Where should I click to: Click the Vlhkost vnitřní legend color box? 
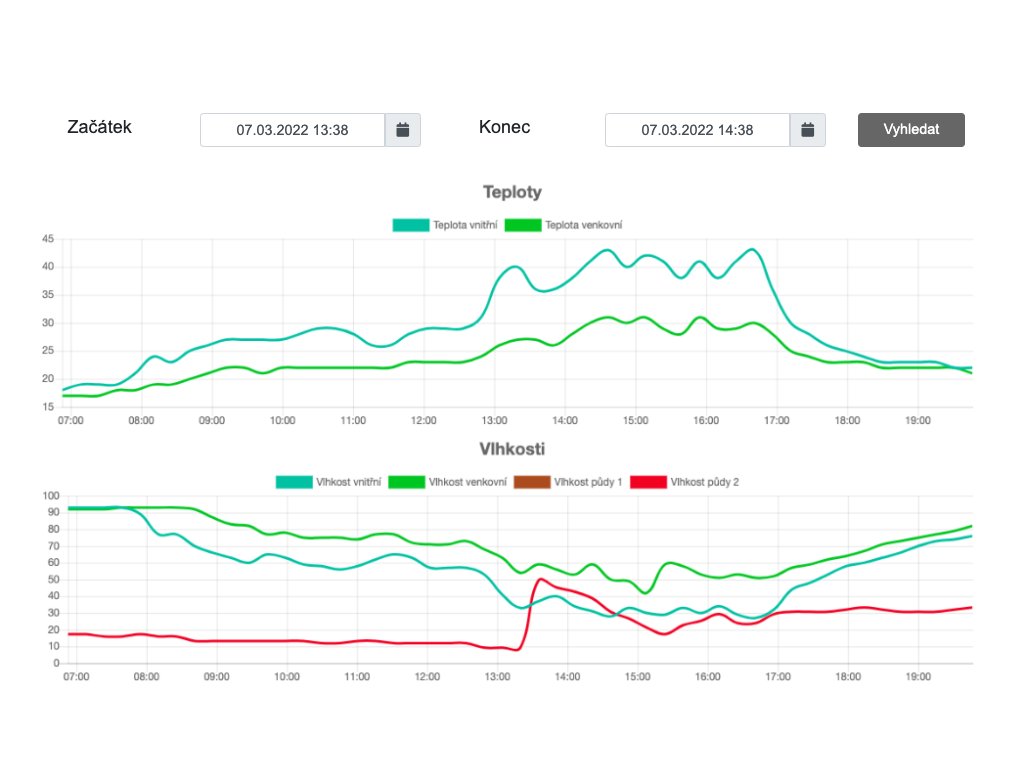293,482
